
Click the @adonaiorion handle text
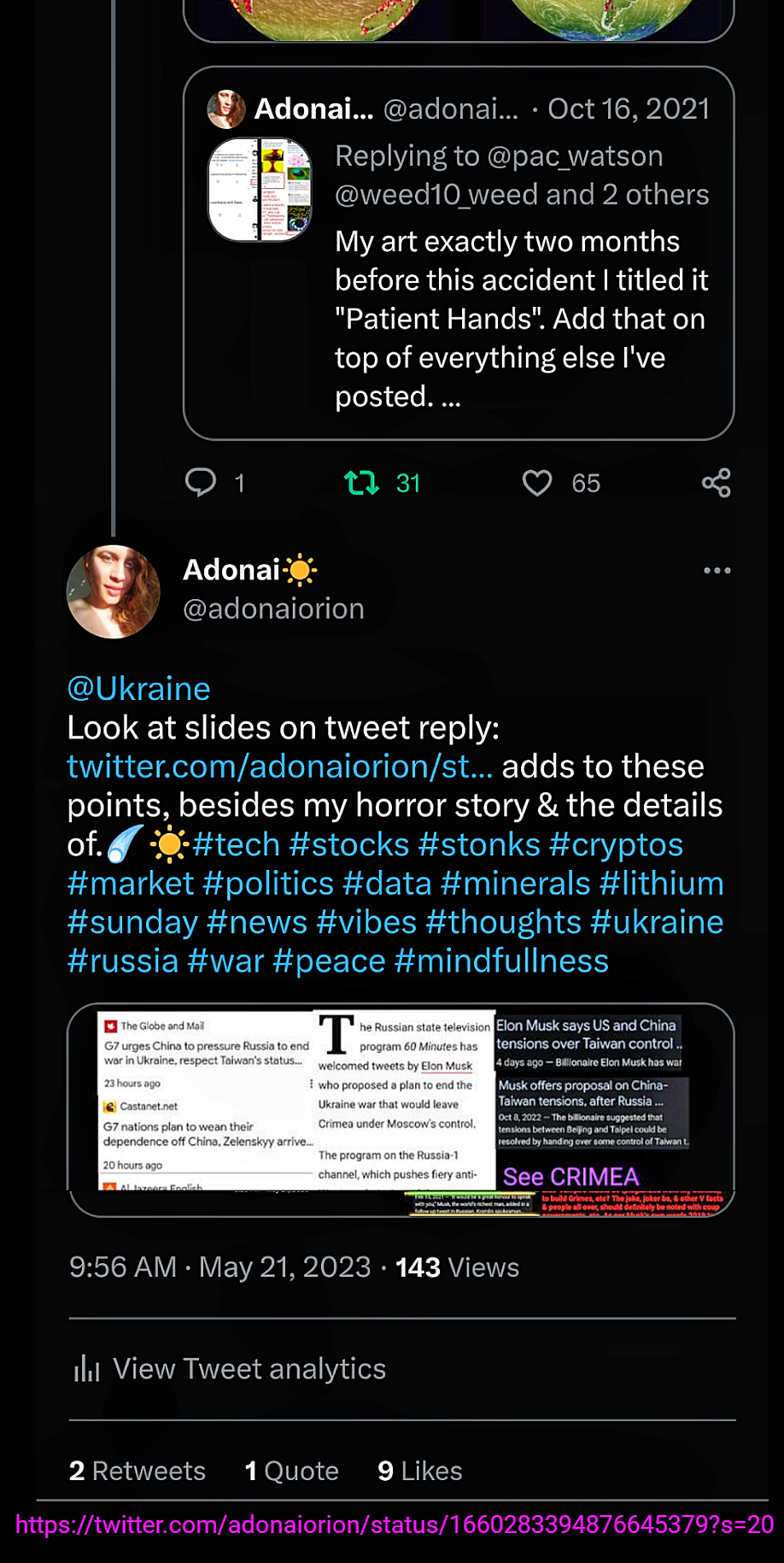click(x=274, y=609)
